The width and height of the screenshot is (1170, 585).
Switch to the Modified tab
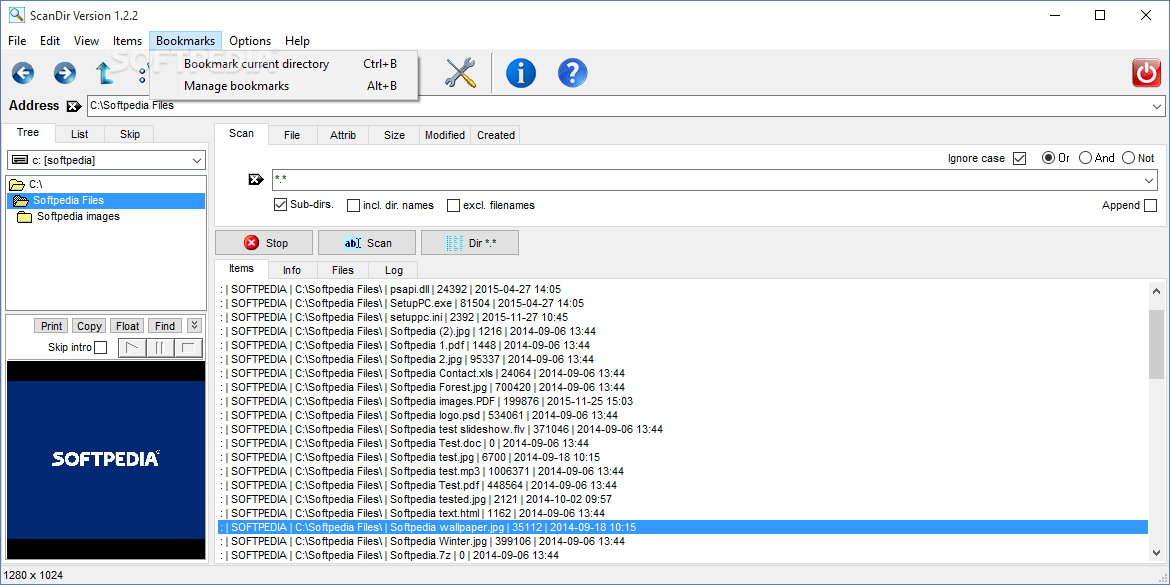coord(445,135)
